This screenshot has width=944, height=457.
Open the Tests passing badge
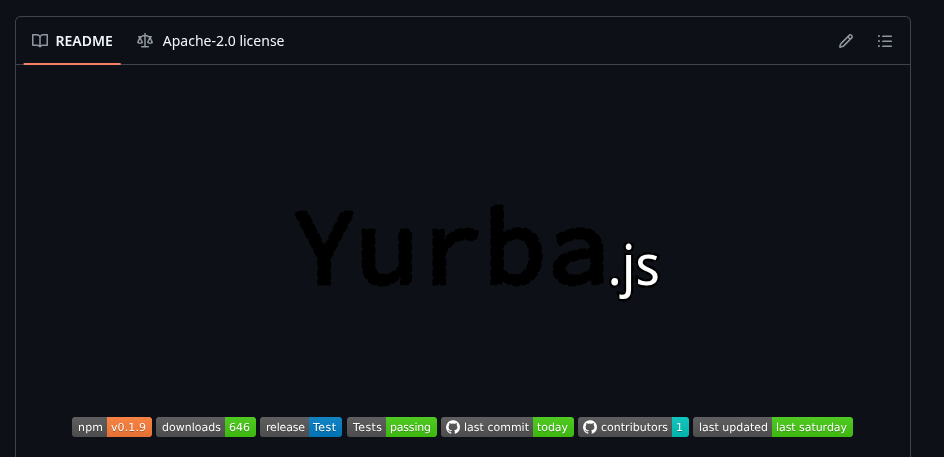pos(392,427)
